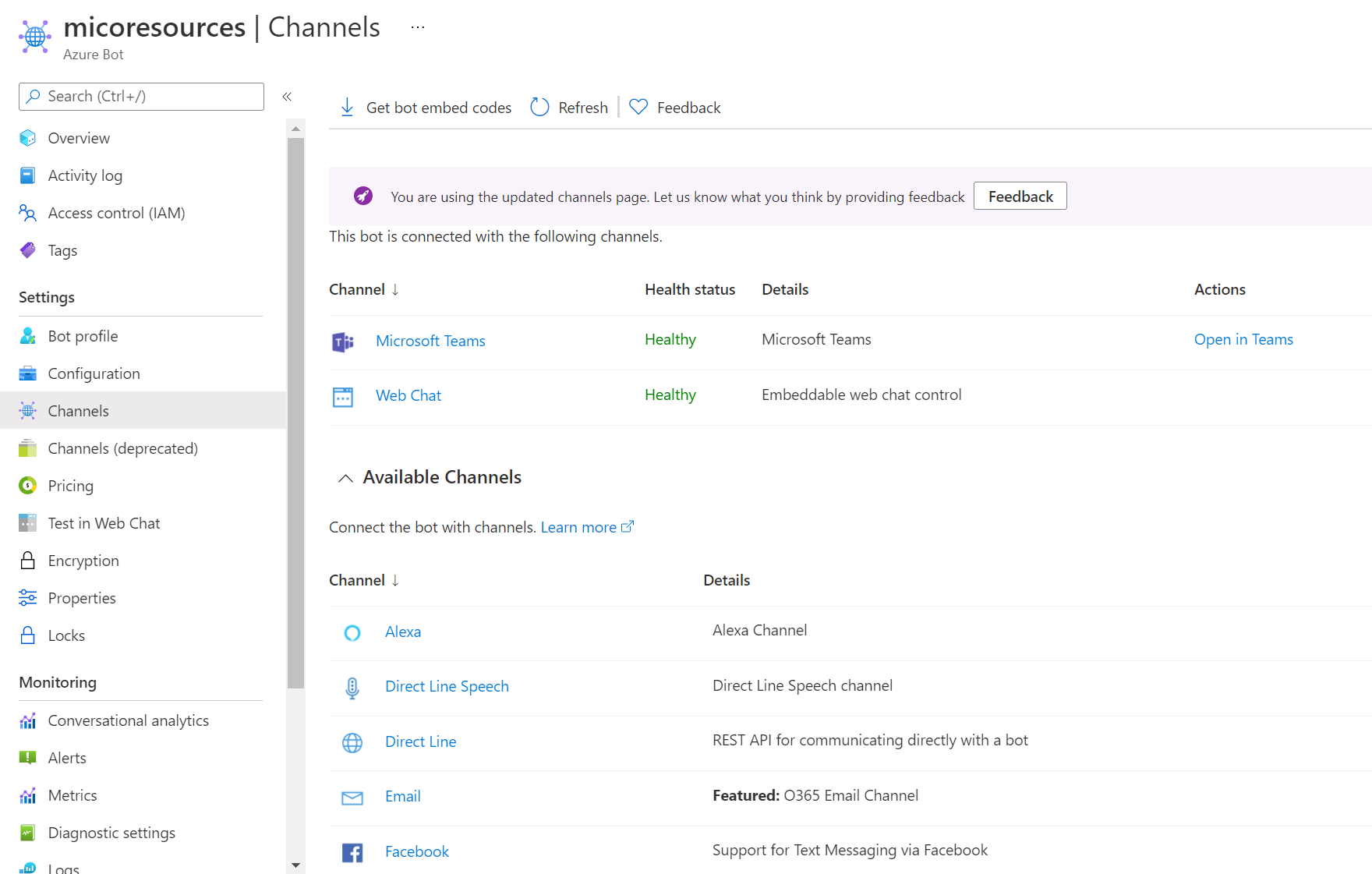Click Open in Teams link

point(1243,339)
